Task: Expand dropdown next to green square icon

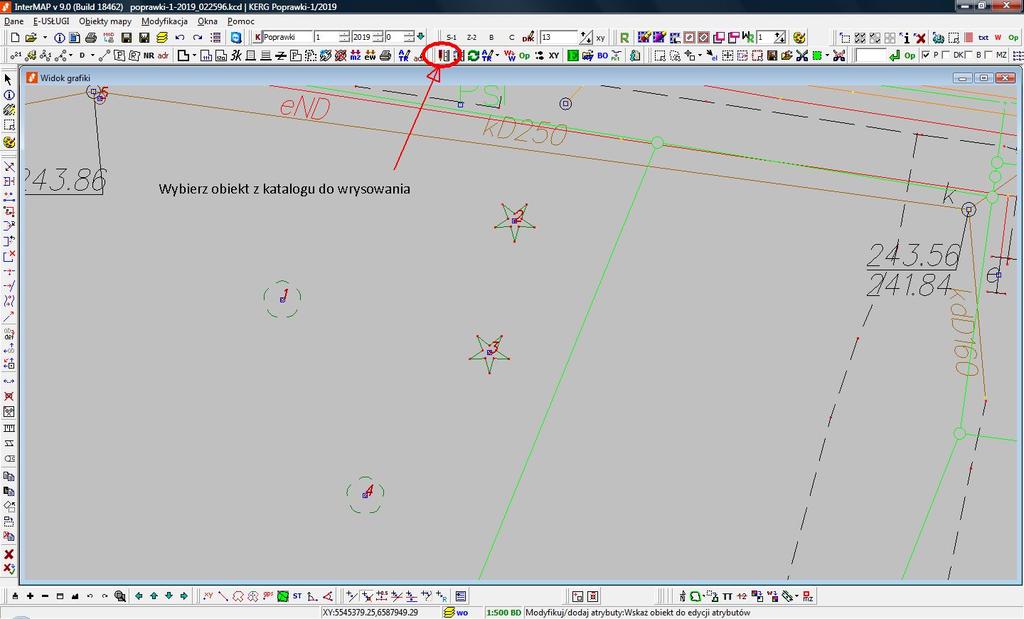Action: tap(827, 56)
